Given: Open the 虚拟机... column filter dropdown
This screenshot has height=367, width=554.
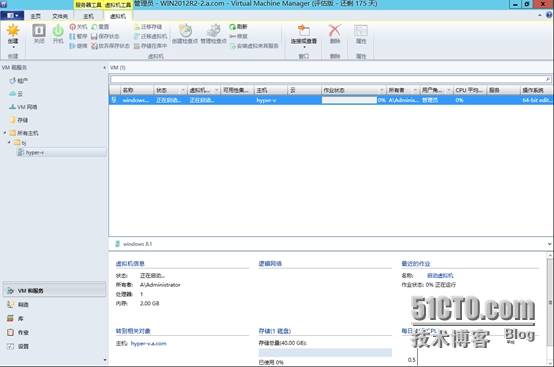Looking at the screenshot, I should click(217, 90).
